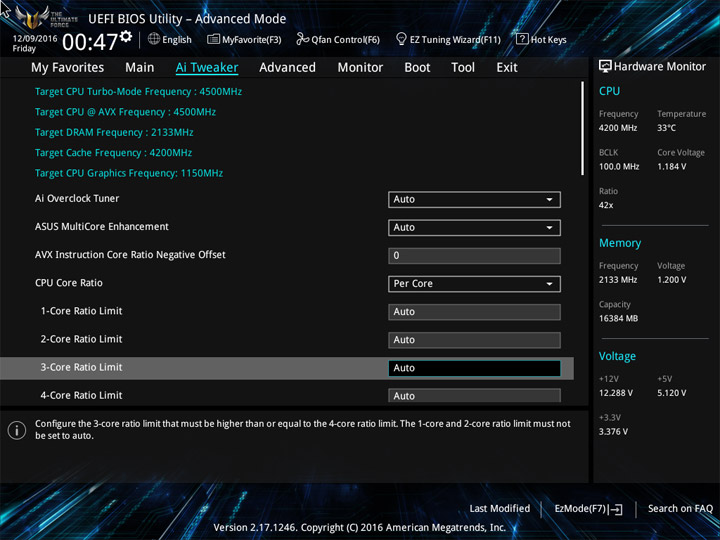720x540 pixels.
Task: Select ASUS MultiCore Enhancement label
Action: (102, 226)
